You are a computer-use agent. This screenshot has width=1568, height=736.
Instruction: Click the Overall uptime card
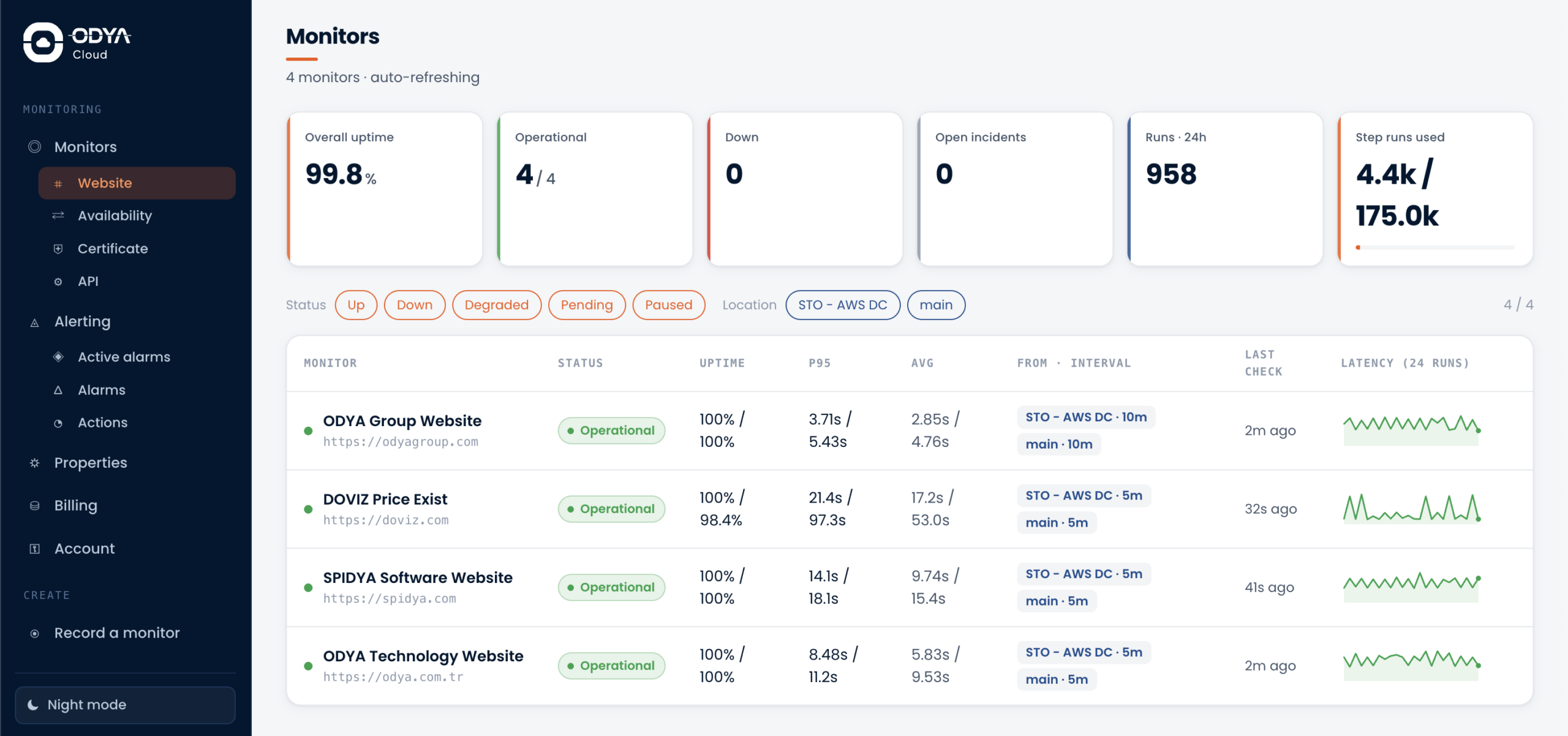click(x=385, y=189)
